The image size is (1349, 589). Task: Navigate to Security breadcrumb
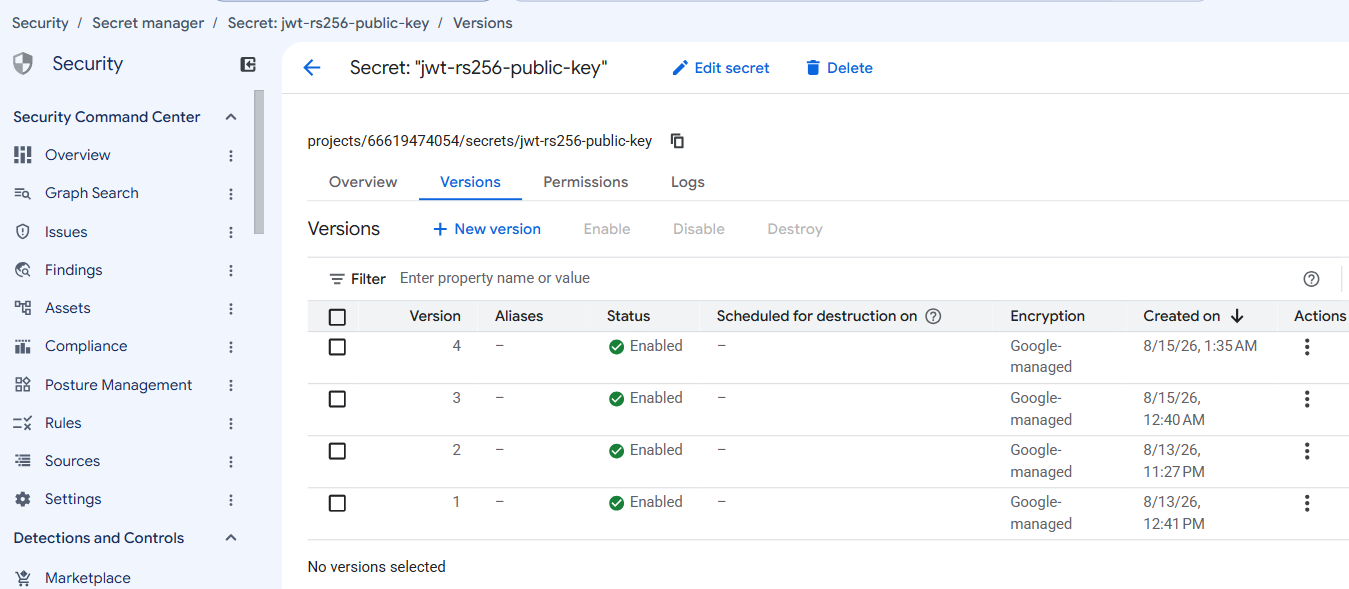(40, 22)
